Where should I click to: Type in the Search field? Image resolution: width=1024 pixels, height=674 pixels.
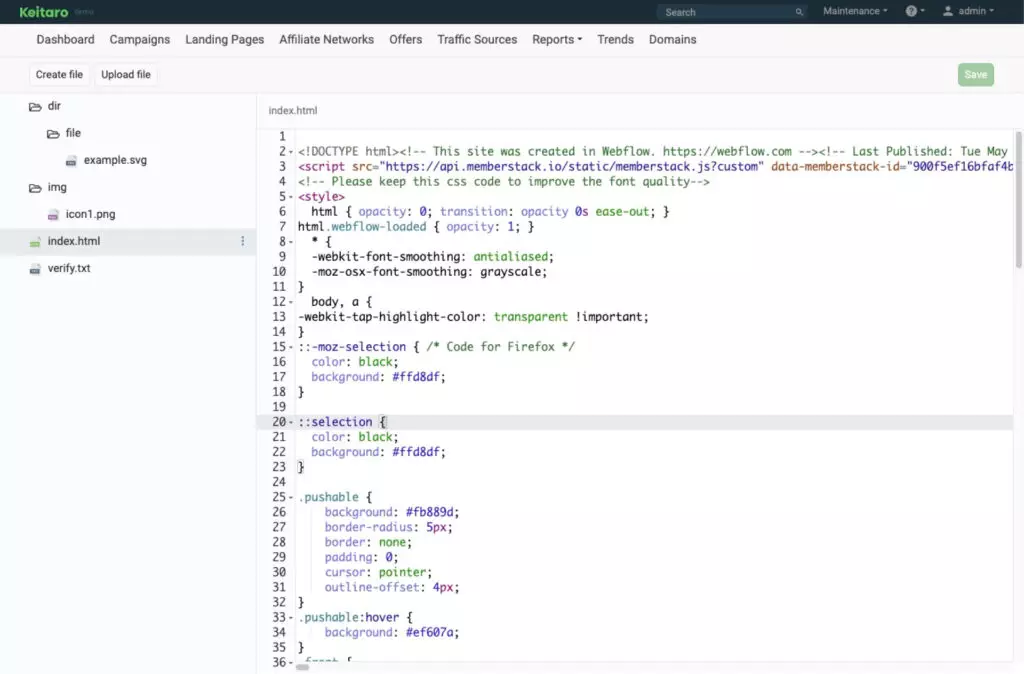725,12
